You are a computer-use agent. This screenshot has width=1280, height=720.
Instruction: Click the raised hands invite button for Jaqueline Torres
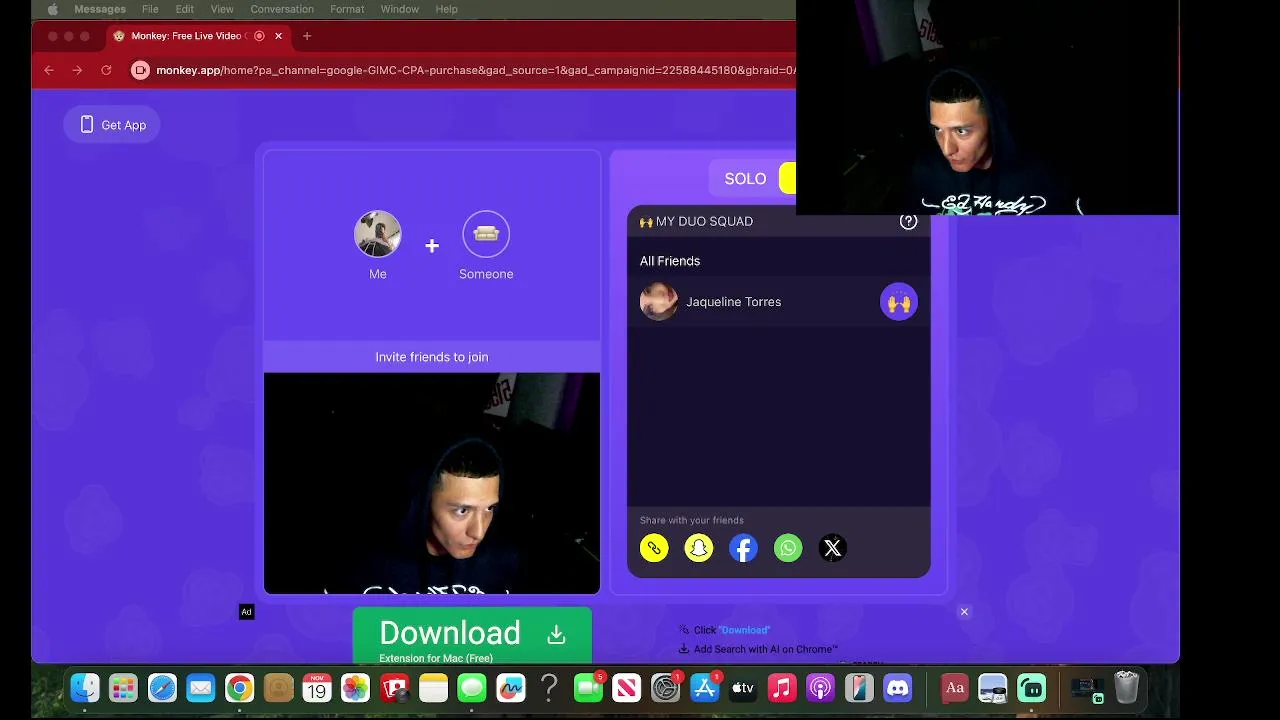(x=898, y=302)
